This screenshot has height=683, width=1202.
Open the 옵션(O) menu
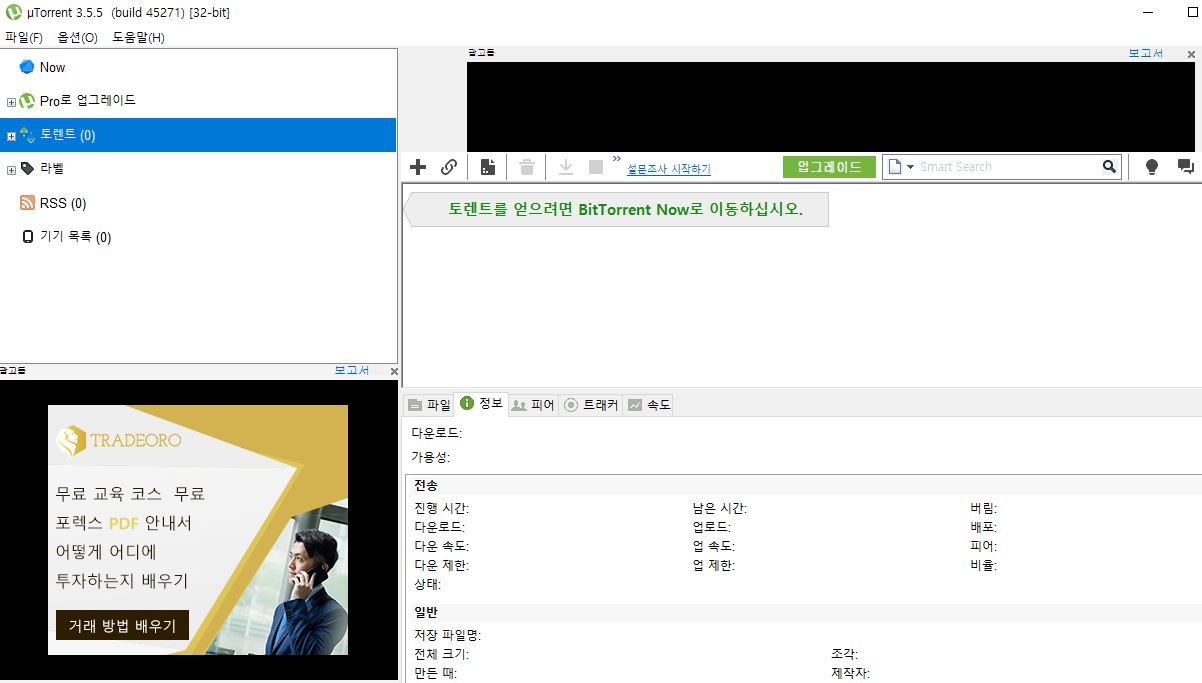tap(78, 37)
